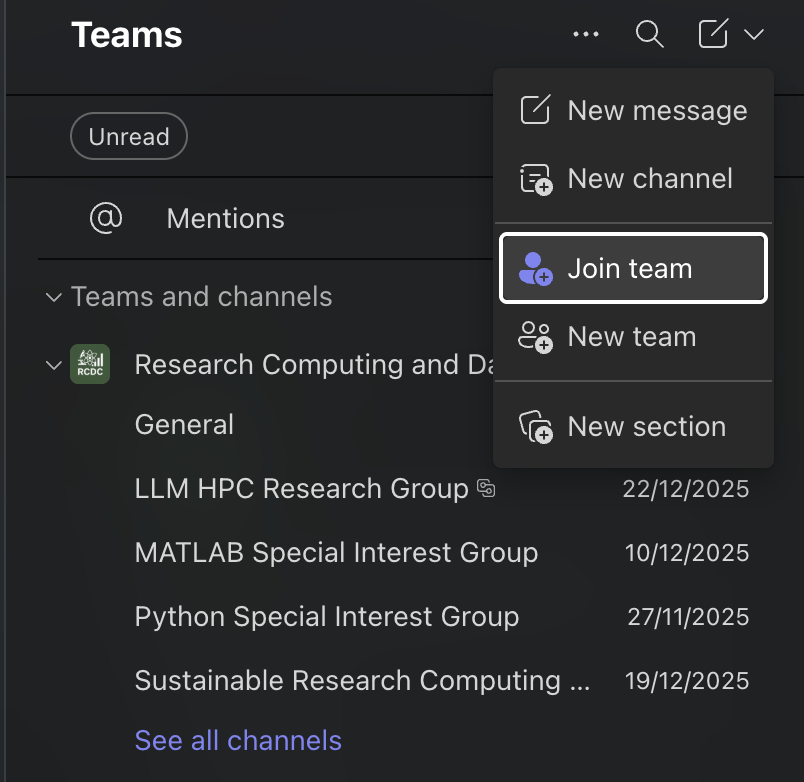Choose New channel menu entry
The width and height of the screenshot is (804, 782).
click(633, 179)
